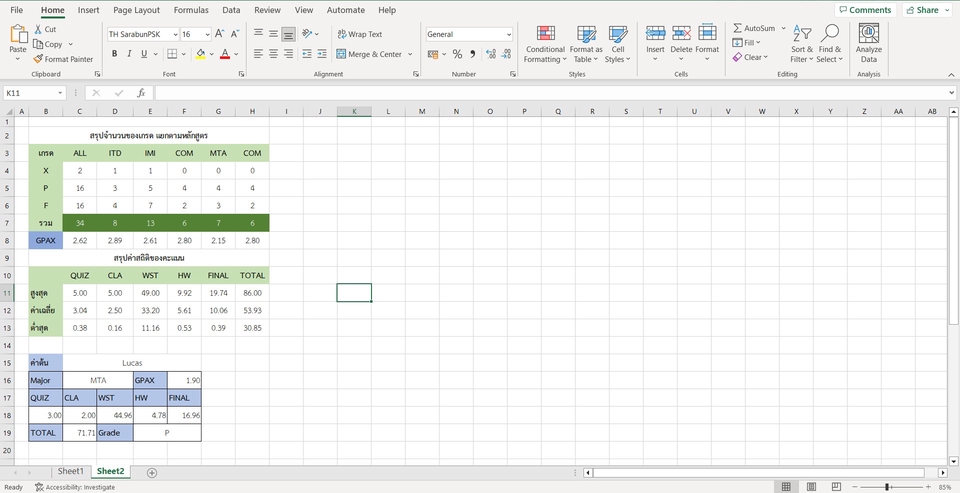Click the Delete cells icon
Image resolution: width=960 pixels, height=493 pixels.
click(681, 34)
